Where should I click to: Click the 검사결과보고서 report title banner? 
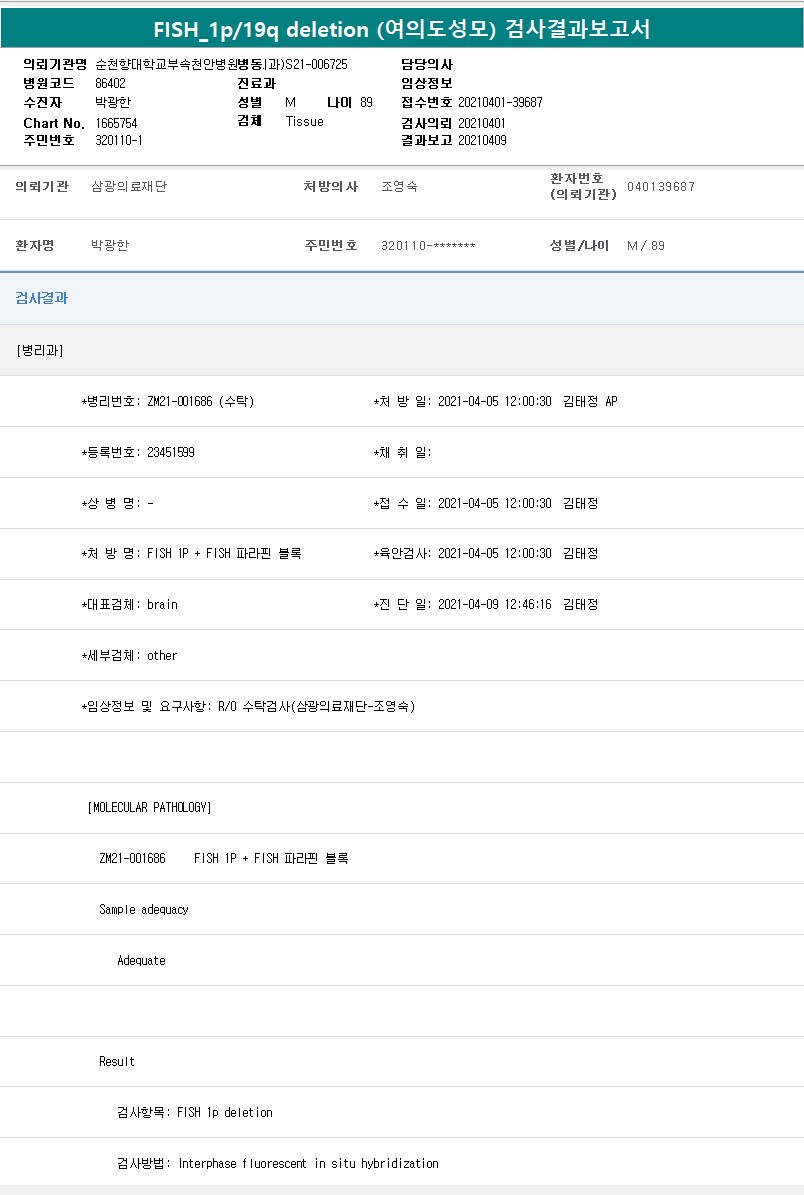click(402, 29)
